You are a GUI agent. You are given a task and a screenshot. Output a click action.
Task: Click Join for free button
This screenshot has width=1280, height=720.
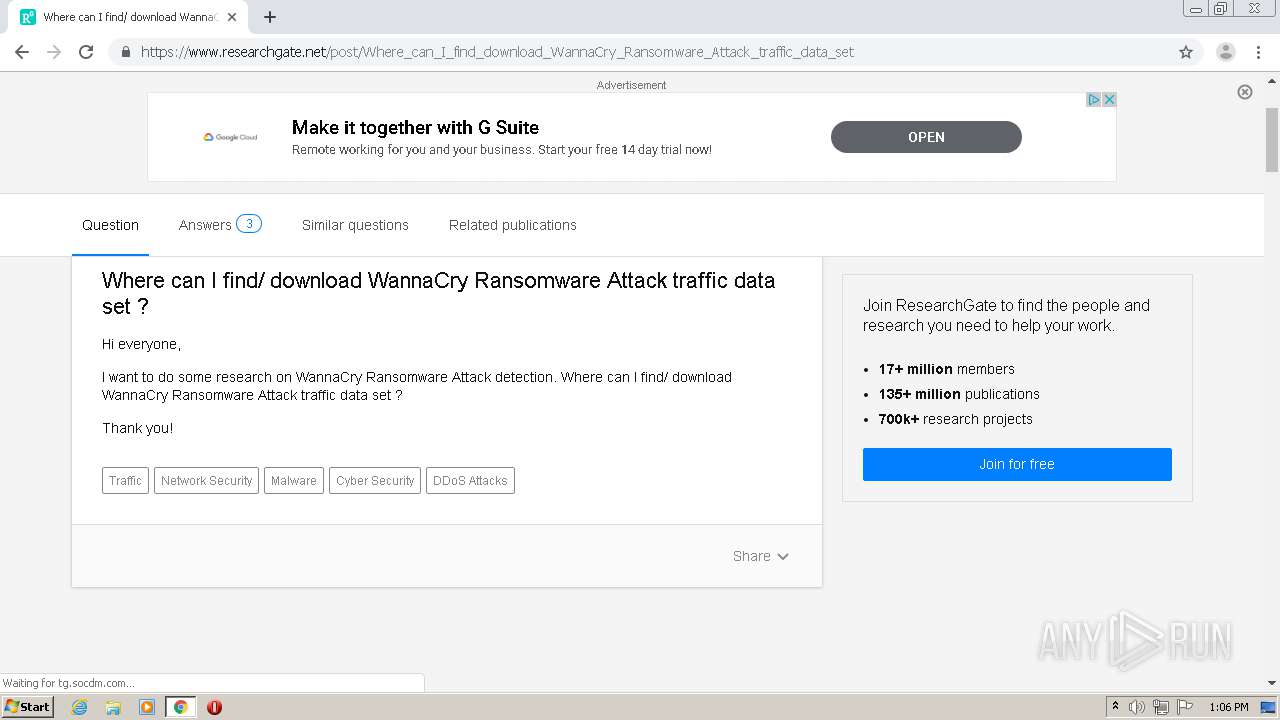point(1017,464)
